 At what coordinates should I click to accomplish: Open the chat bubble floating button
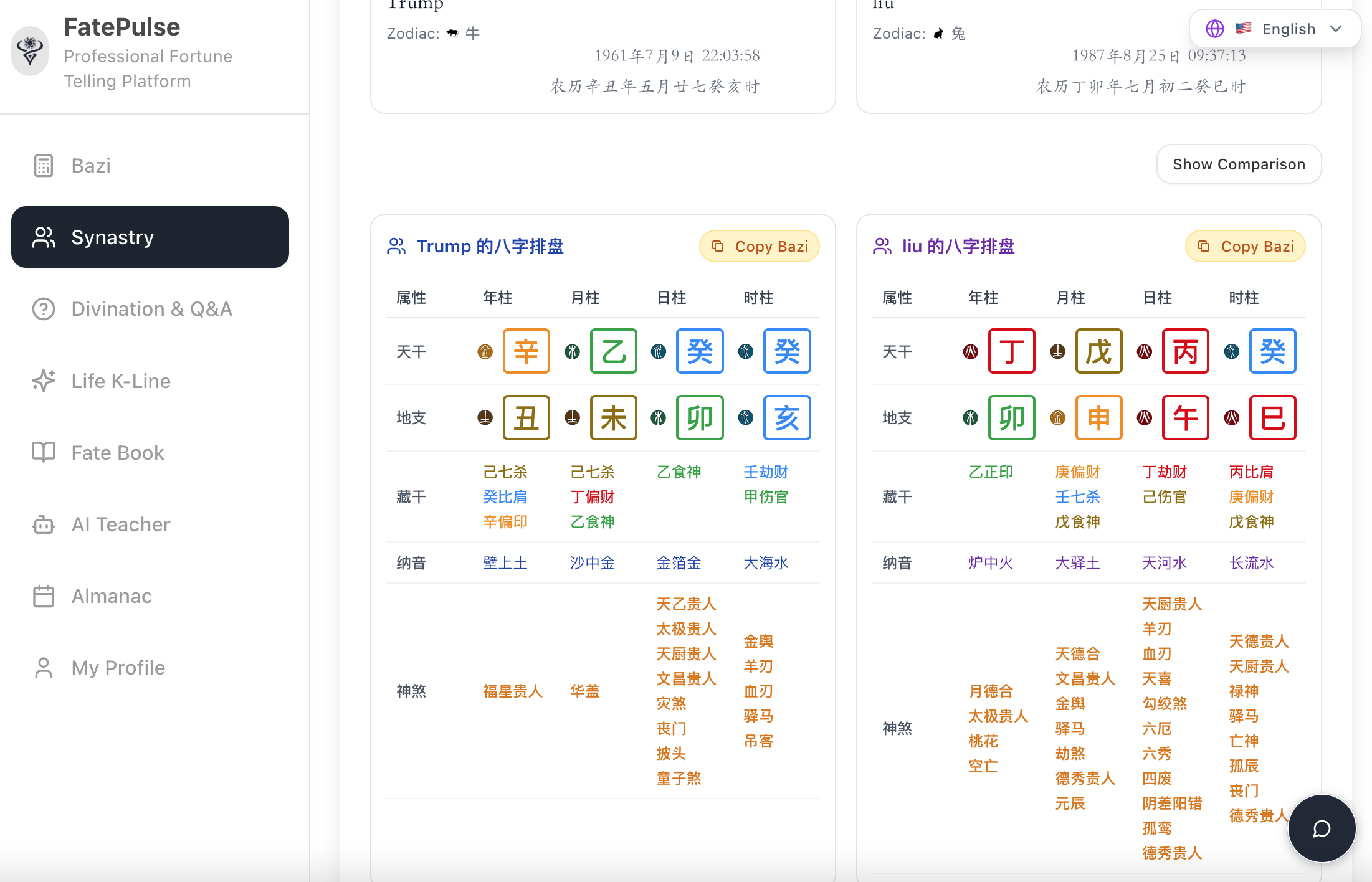1322,828
